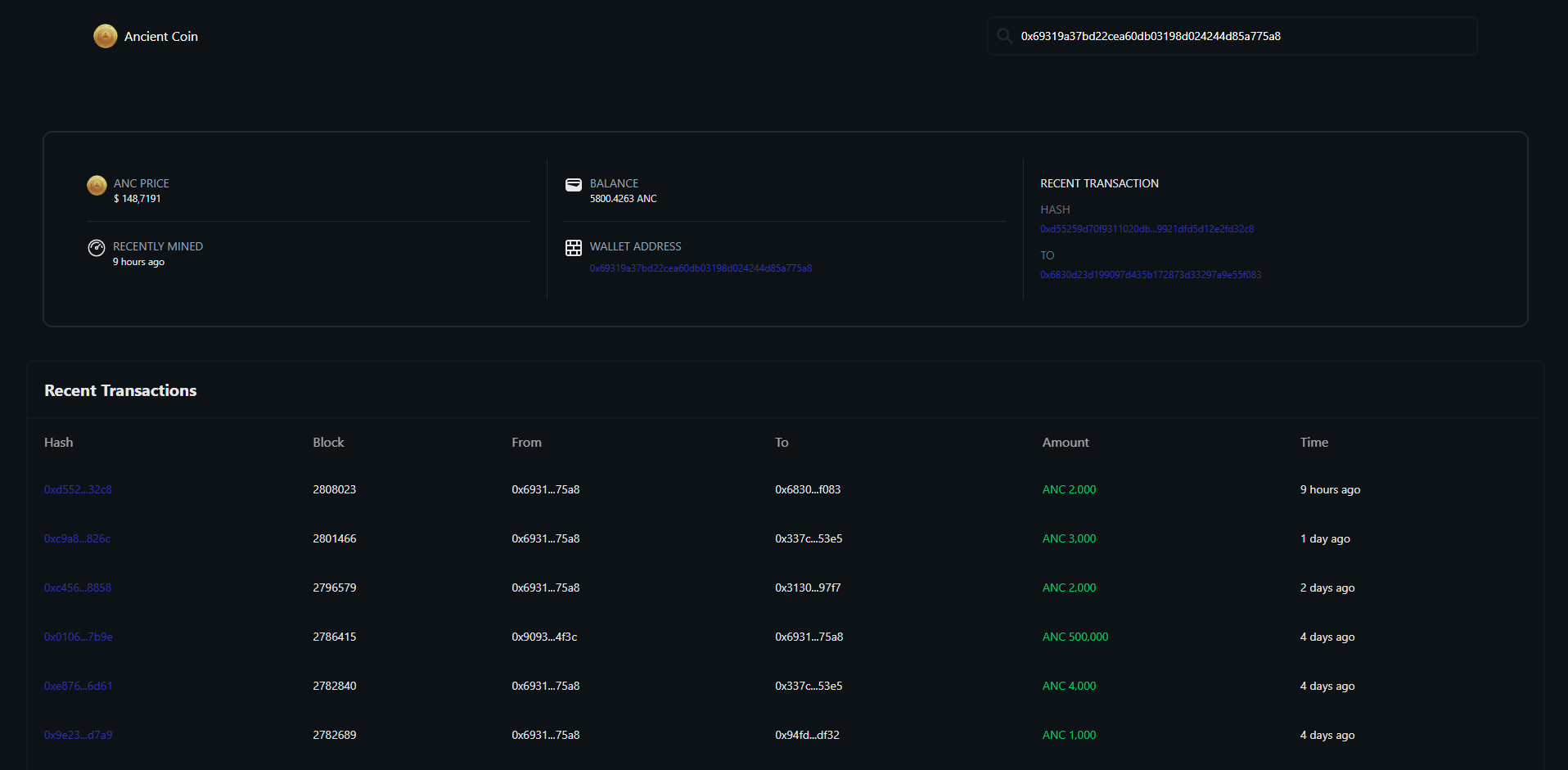
Task: Click the price value $ 148,7191
Action: [x=137, y=199]
